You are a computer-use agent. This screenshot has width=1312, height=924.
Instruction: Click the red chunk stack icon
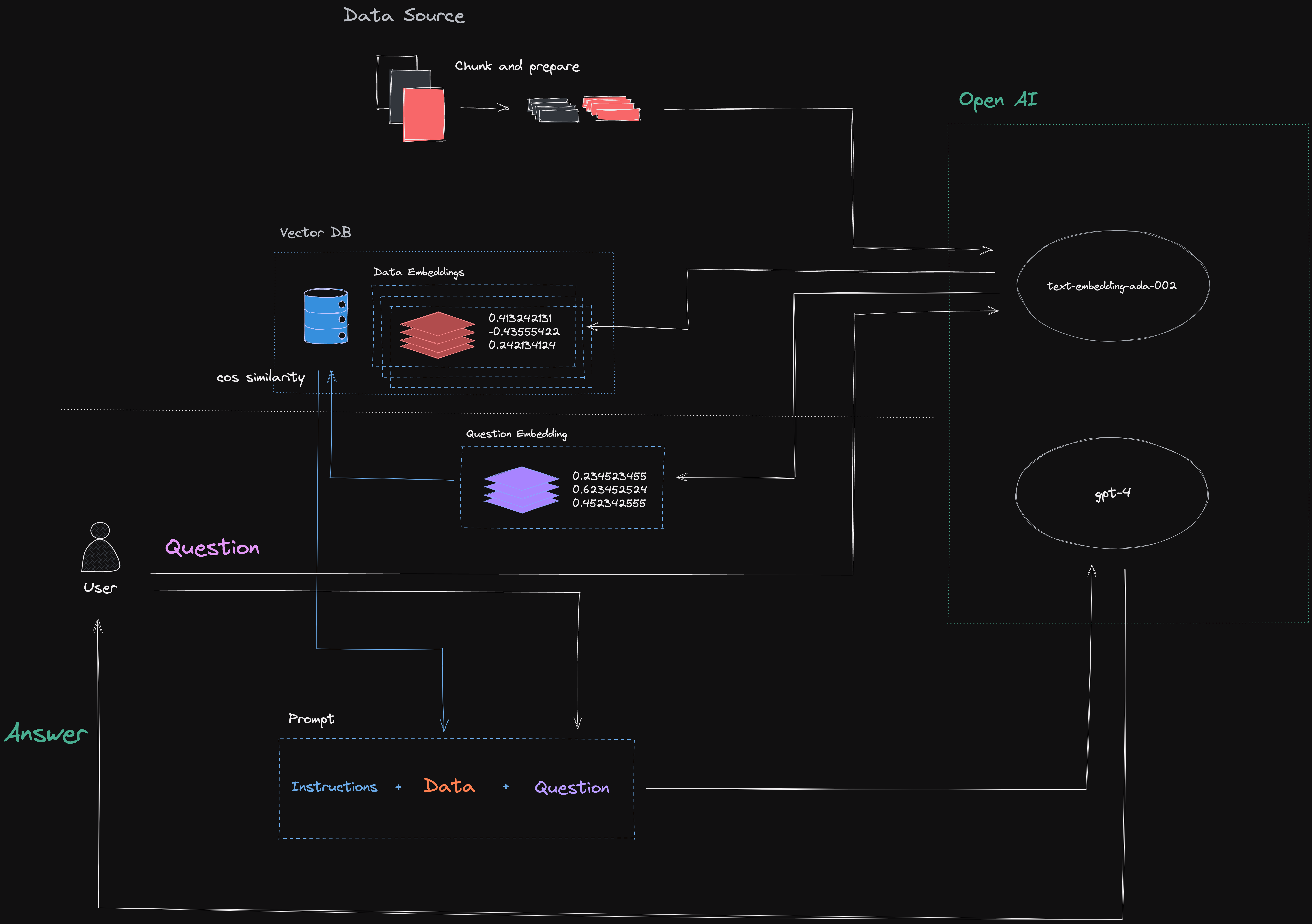point(611,108)
